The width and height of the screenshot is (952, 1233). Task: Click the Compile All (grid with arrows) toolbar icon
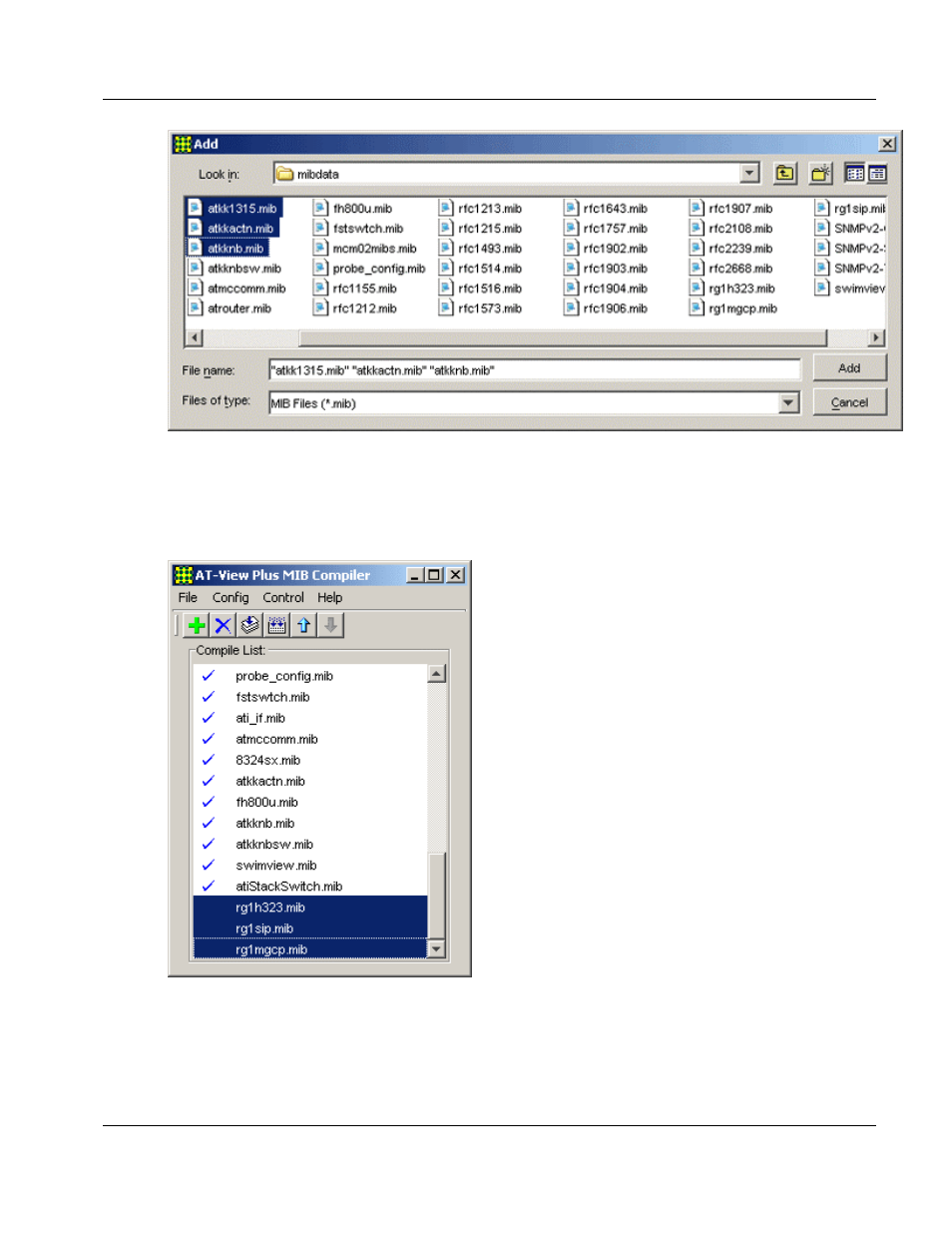[276, 625]
